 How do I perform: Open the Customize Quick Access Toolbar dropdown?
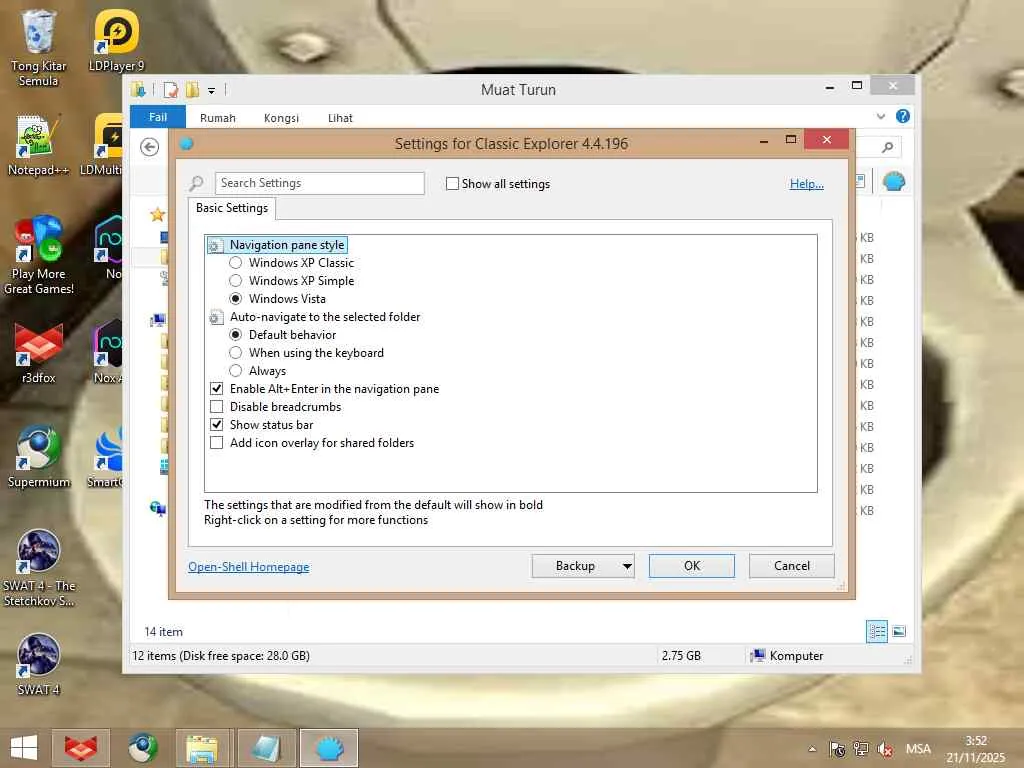pyautogui.click(x=211, y=91)
